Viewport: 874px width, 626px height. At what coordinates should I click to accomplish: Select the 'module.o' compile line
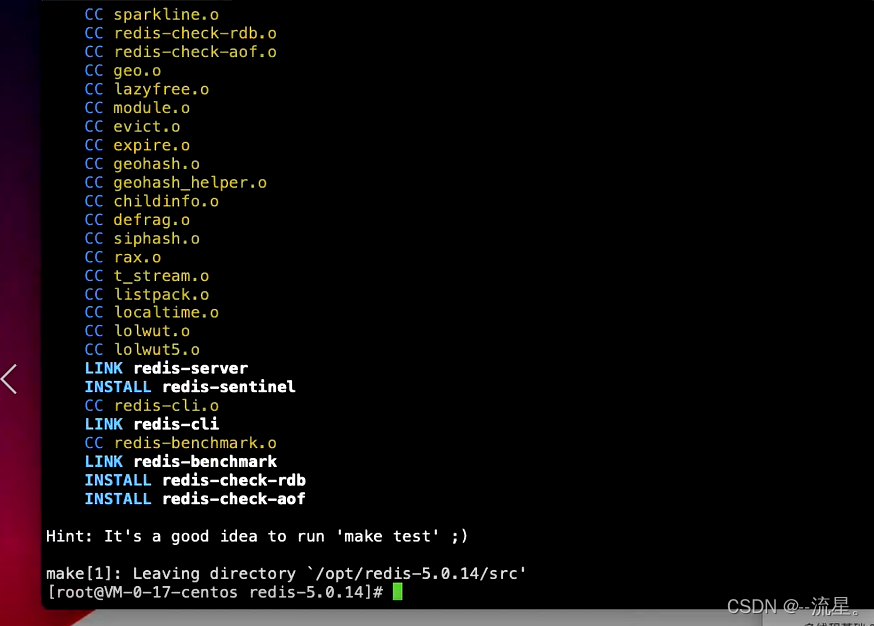click(137, 108)
